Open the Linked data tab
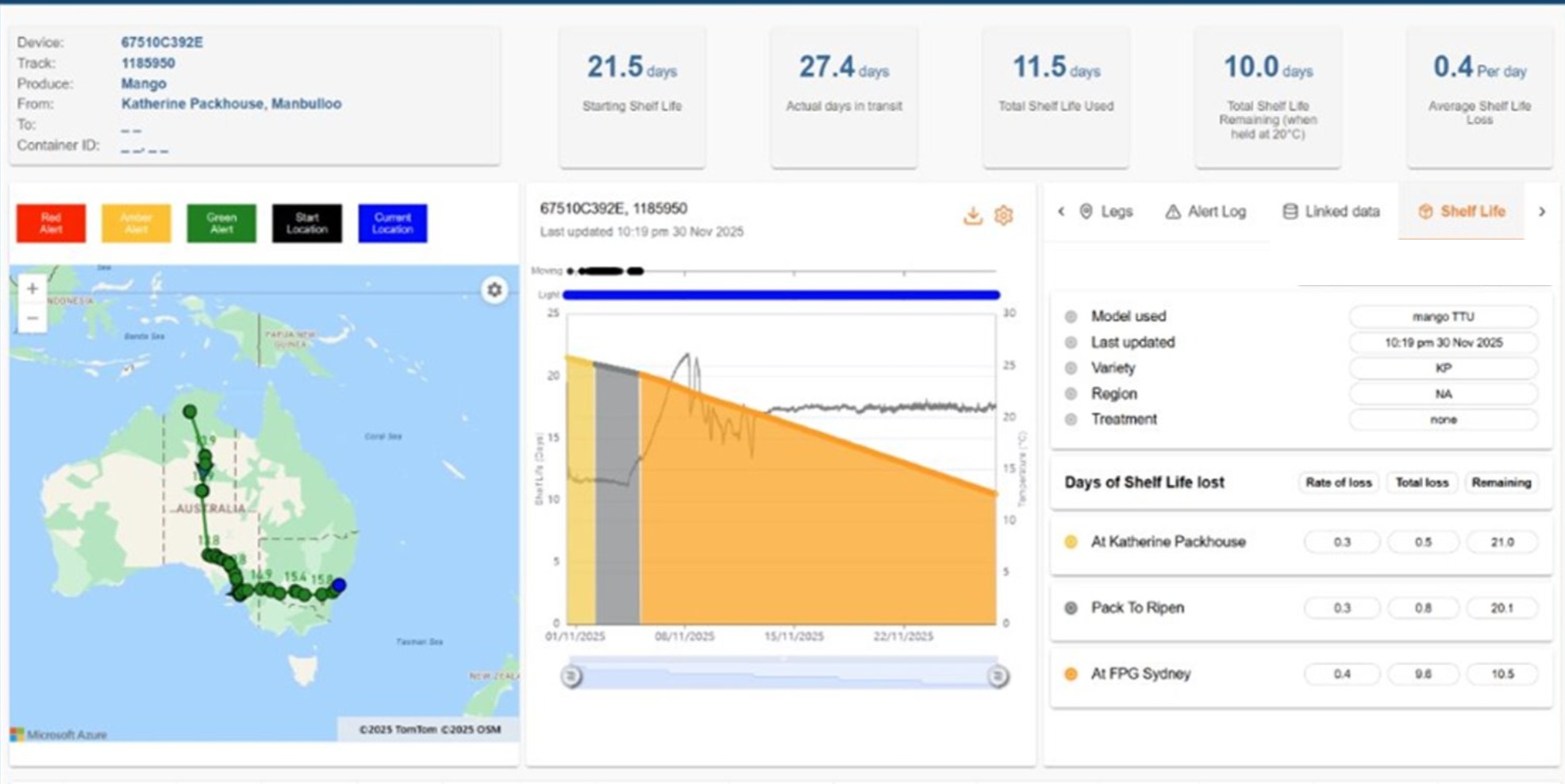The image size is (1565, 784). coord(1331,211)
